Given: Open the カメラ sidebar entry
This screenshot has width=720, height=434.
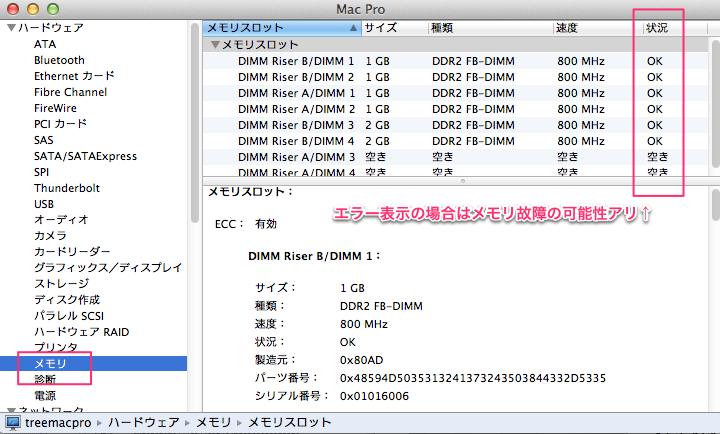Looking at the screenshot, I should click(50, 236).
